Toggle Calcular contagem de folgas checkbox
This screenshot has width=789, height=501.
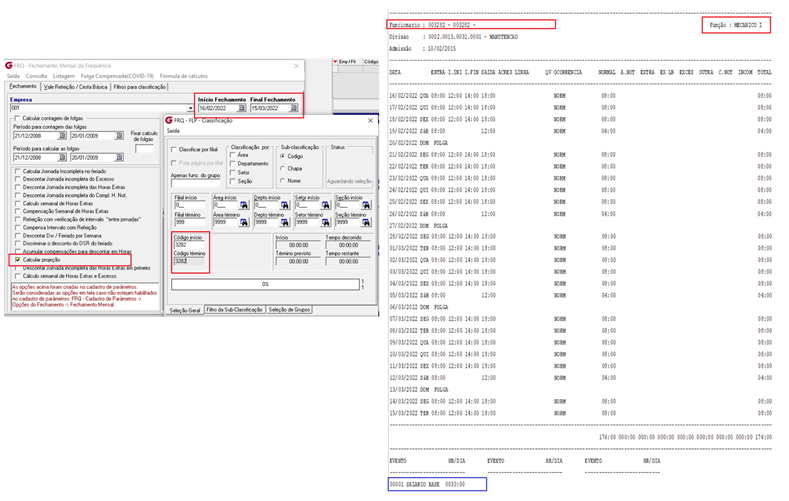click(x=18, y=118)
